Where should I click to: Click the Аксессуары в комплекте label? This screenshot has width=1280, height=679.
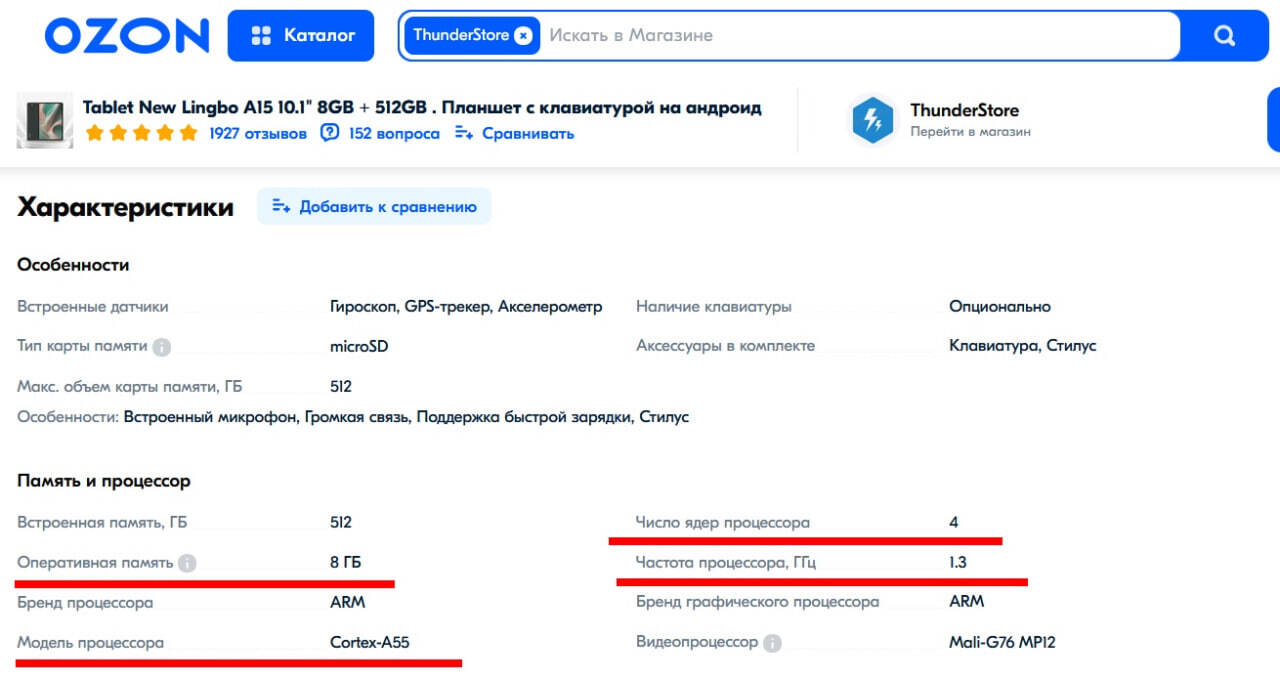coord(726,346)
